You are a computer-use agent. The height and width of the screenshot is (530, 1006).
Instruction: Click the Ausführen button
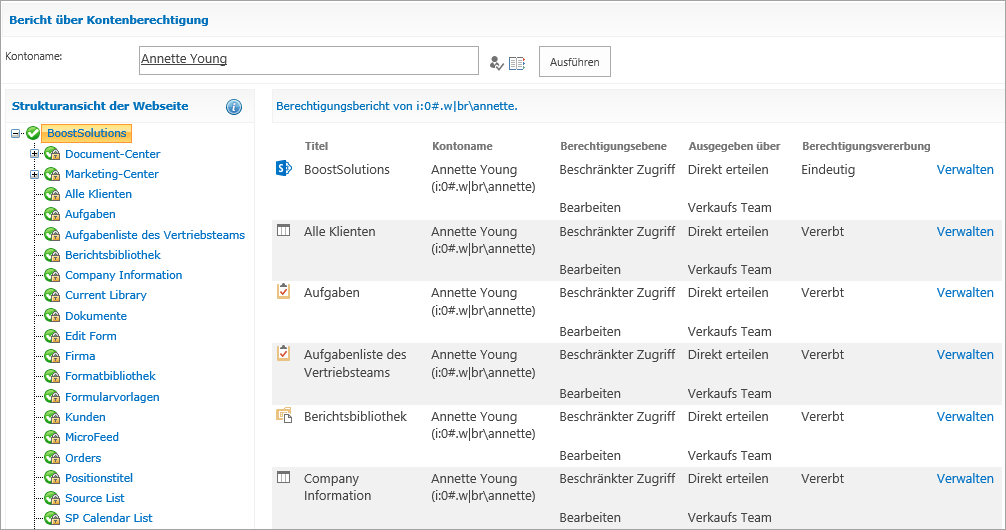point(575,62)
